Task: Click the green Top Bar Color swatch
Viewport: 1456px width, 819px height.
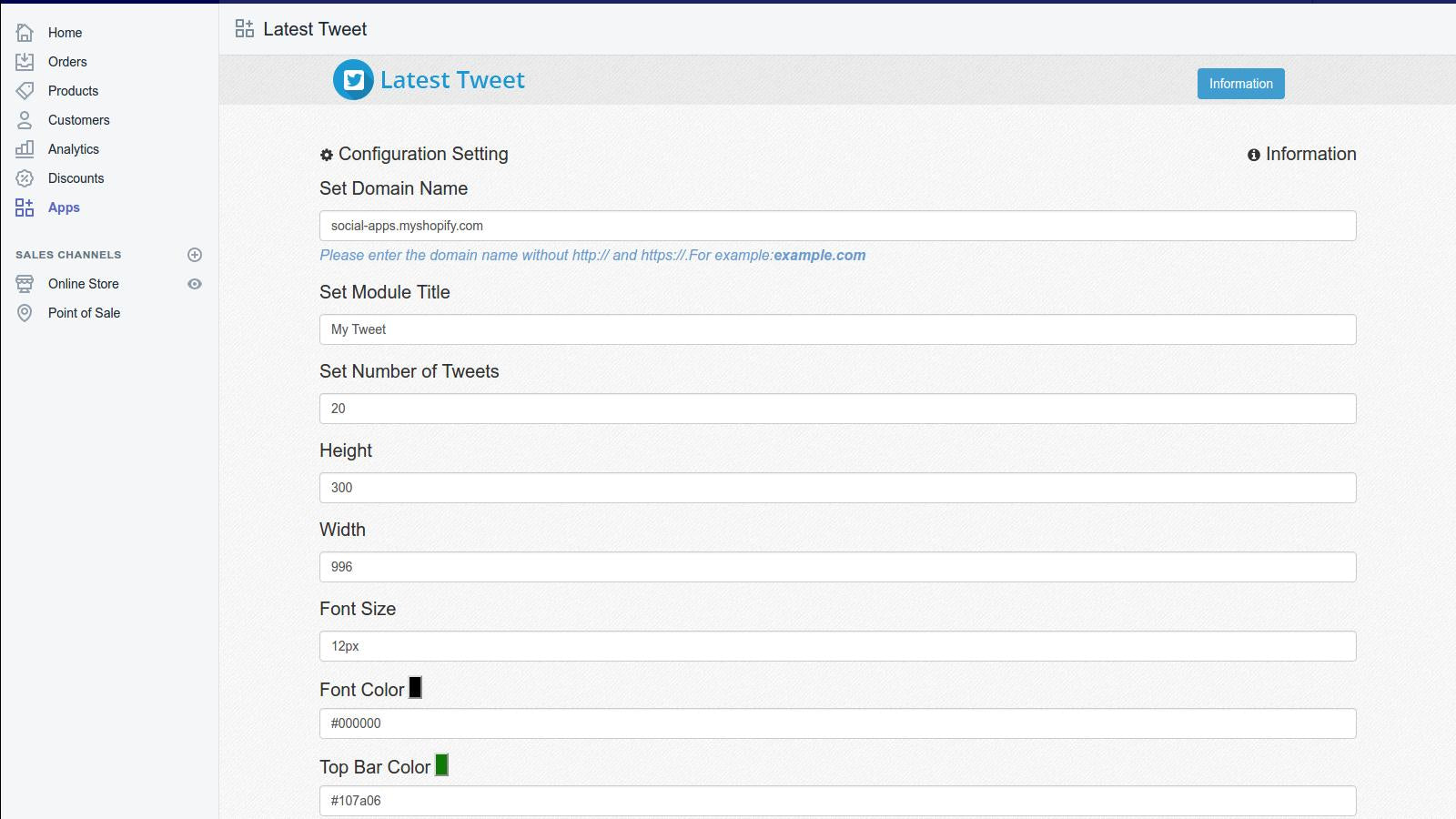Action: [442, 766]
